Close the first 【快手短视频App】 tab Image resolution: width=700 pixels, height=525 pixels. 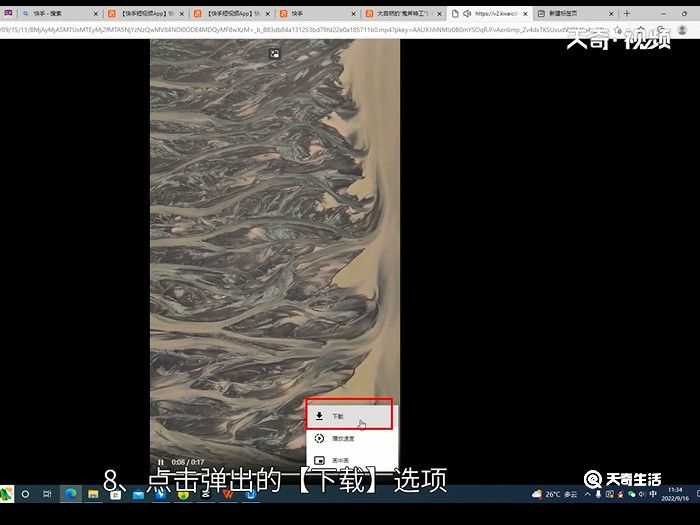pyautogui.click(x=182, y=14)
